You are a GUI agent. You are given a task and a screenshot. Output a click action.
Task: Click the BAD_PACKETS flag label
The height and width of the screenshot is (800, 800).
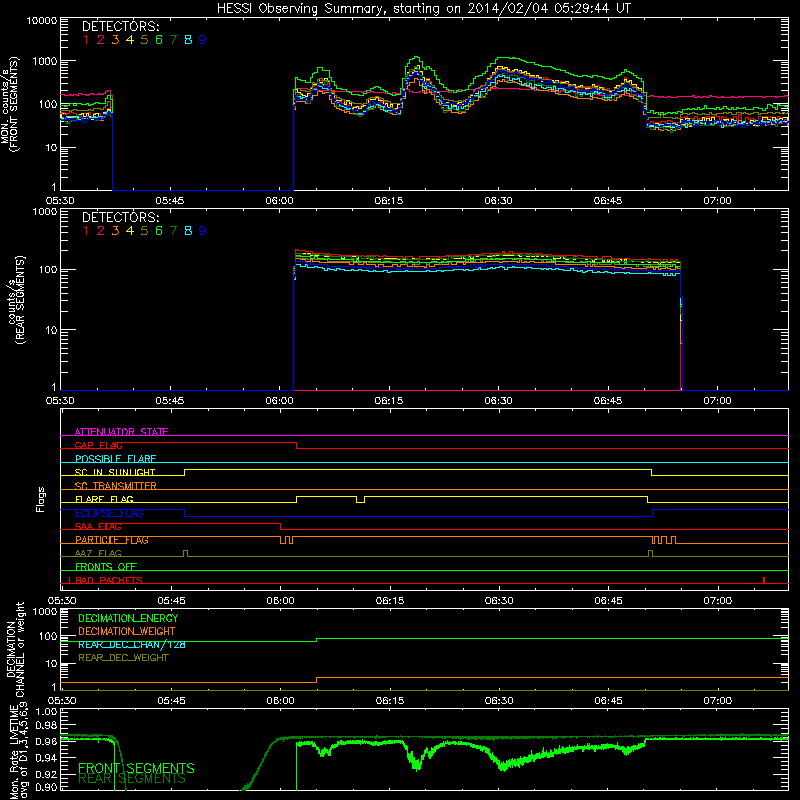click(x=108, y=580)
